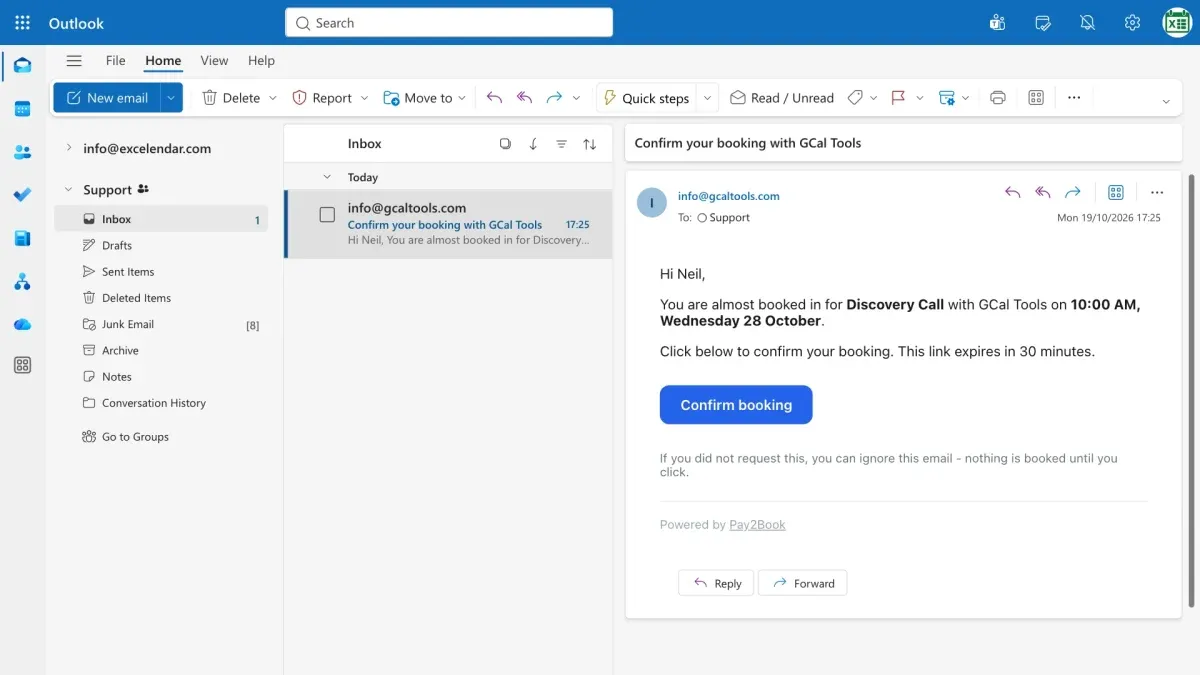The image size is (1200, 675).
Task: Switch to the View tab
Action: coord(214,61)
